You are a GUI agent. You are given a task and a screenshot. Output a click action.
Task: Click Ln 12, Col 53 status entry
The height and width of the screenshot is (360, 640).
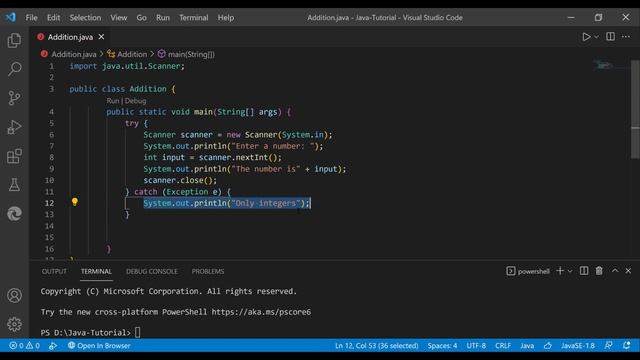[x=377, y=346]
